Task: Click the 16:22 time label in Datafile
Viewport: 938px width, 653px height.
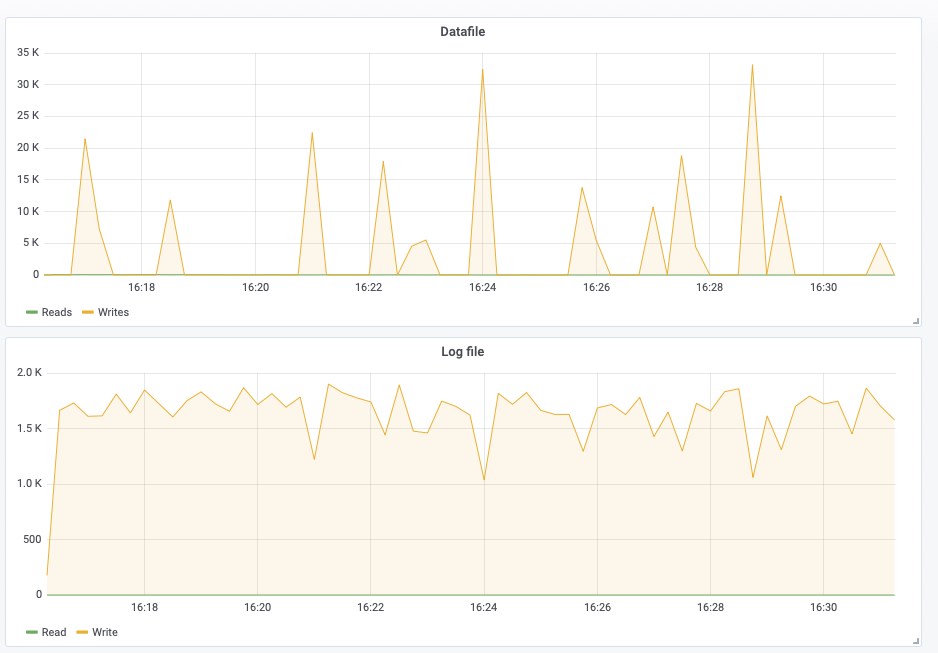Action: [368, 288]
